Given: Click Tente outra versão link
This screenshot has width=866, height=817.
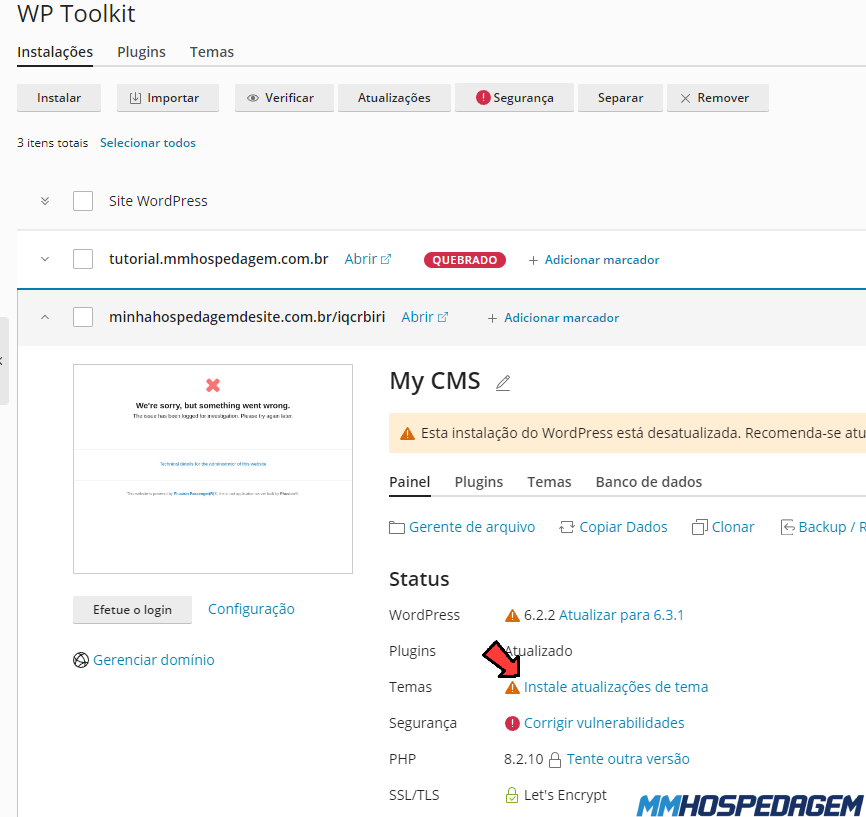Looking at the screenshot, I should pos(628,760).
